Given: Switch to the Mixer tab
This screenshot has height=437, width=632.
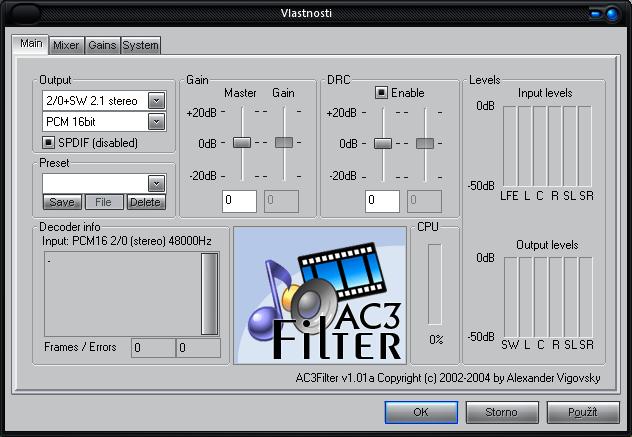Looking at the screenshot, I should point(66,45).
